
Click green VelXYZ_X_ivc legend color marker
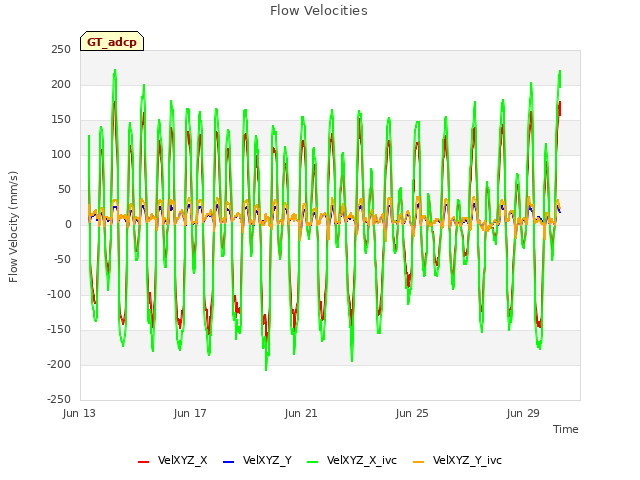313,462
